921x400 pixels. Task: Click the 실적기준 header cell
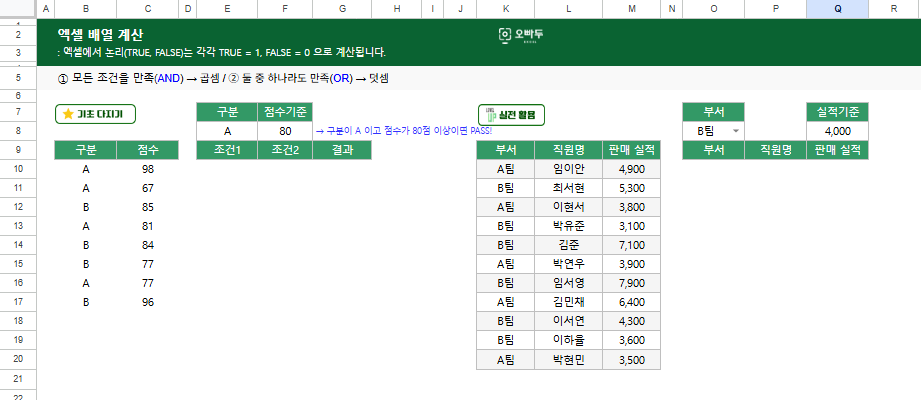tap(838, 112)
